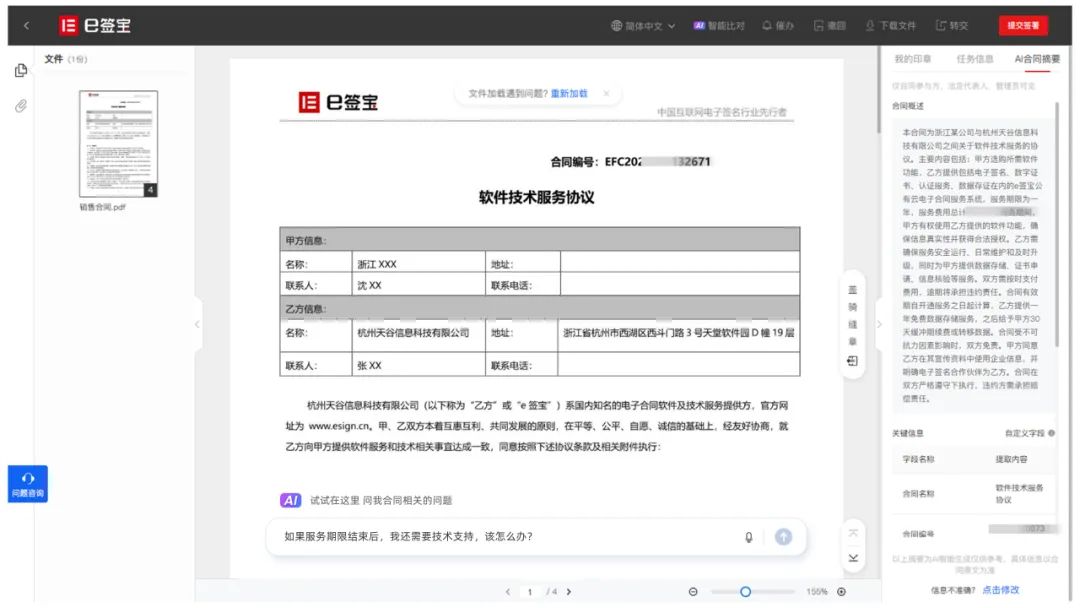Click the 转交 transfer icon
Image resolution: width=1080 pixels, height=608 pixels.
941,26
